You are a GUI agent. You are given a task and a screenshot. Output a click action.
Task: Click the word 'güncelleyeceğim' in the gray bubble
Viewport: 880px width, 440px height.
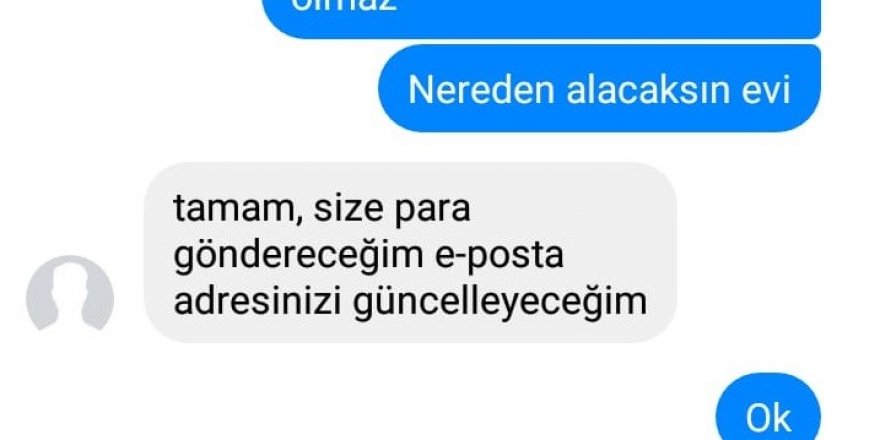pos(499,302)
